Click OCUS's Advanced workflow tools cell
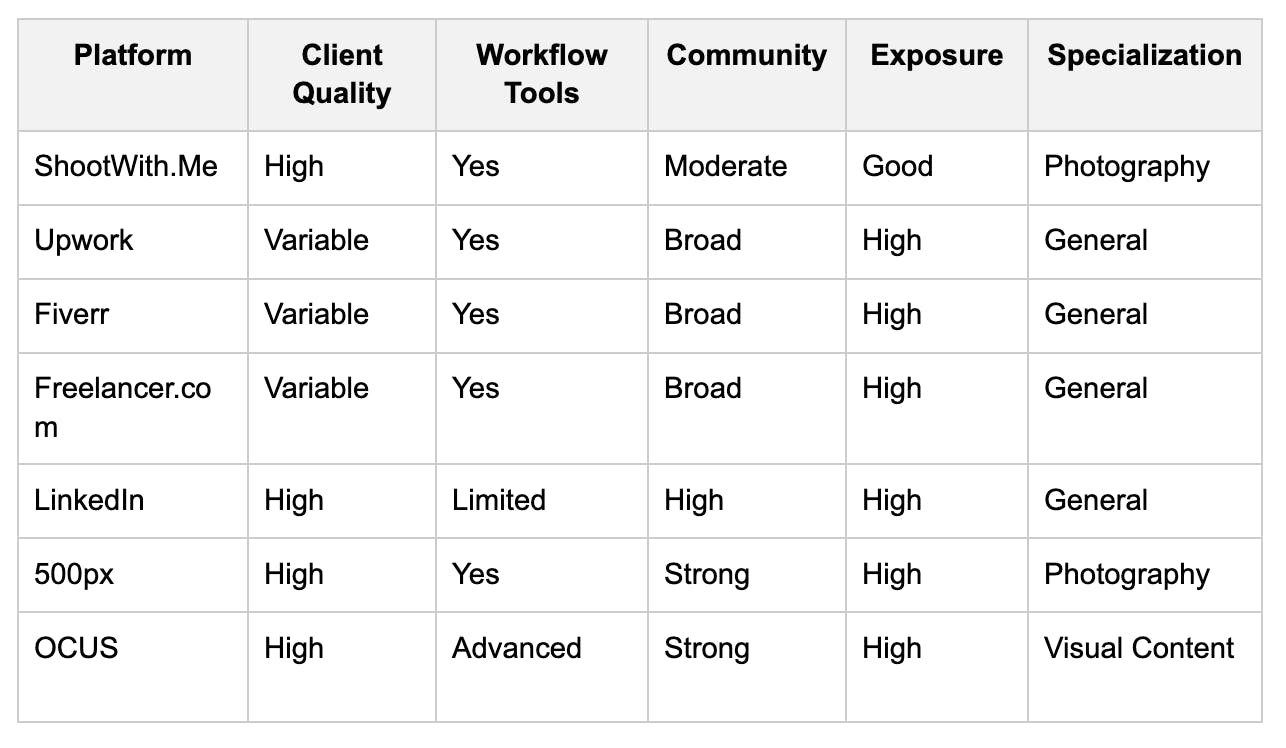 (516, 648)
